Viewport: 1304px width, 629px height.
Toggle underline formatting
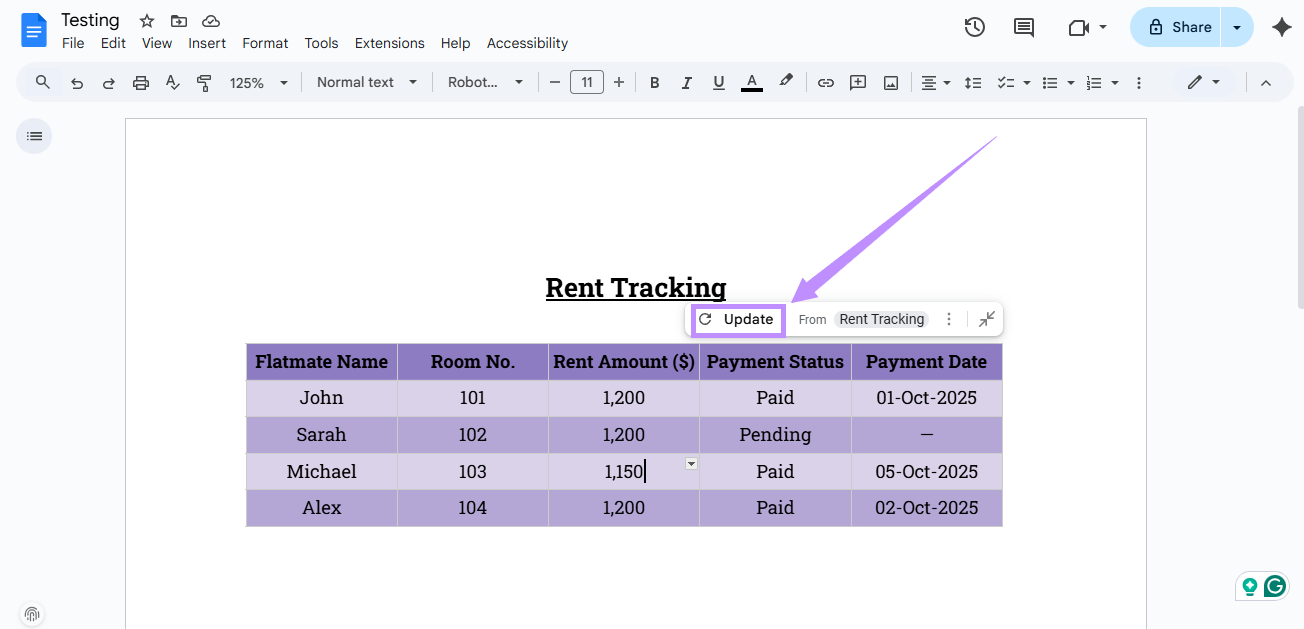(718, 82)
